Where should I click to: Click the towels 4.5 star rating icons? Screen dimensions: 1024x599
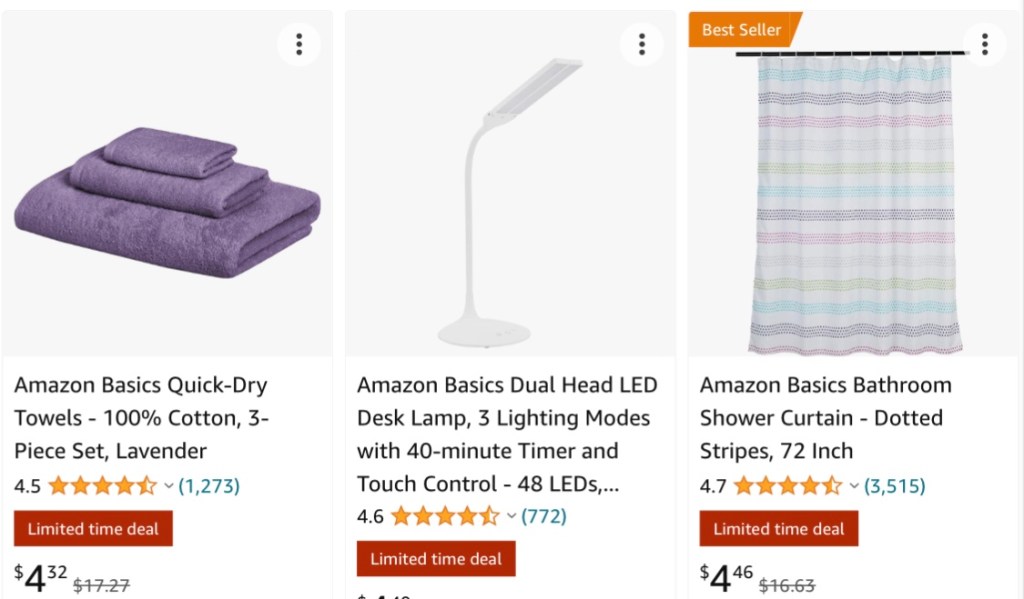coord(102,487)
